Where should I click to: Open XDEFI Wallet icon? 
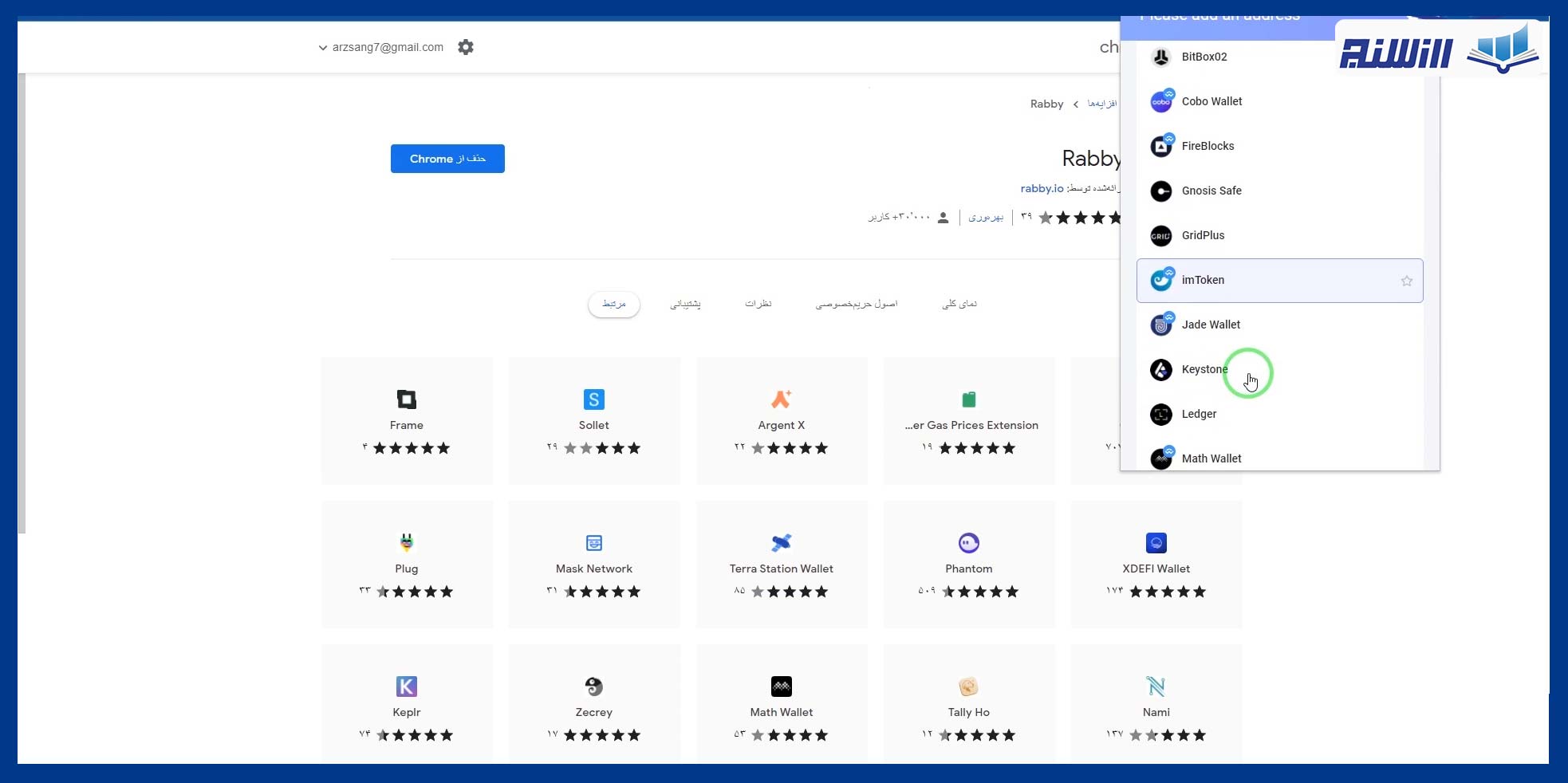[1156, 543]
